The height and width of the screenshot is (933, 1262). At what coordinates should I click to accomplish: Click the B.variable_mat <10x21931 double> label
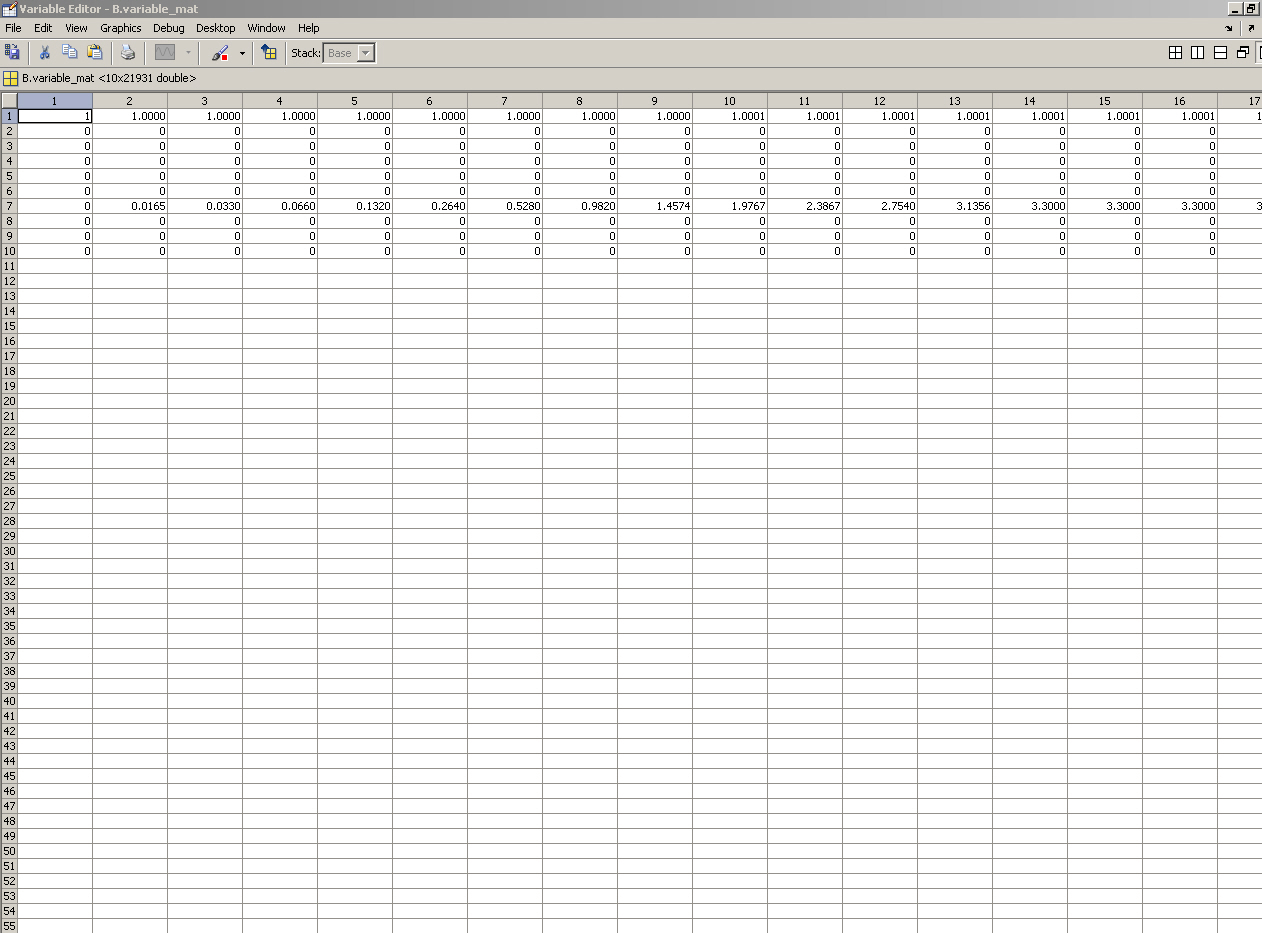(x=109, y=78)
